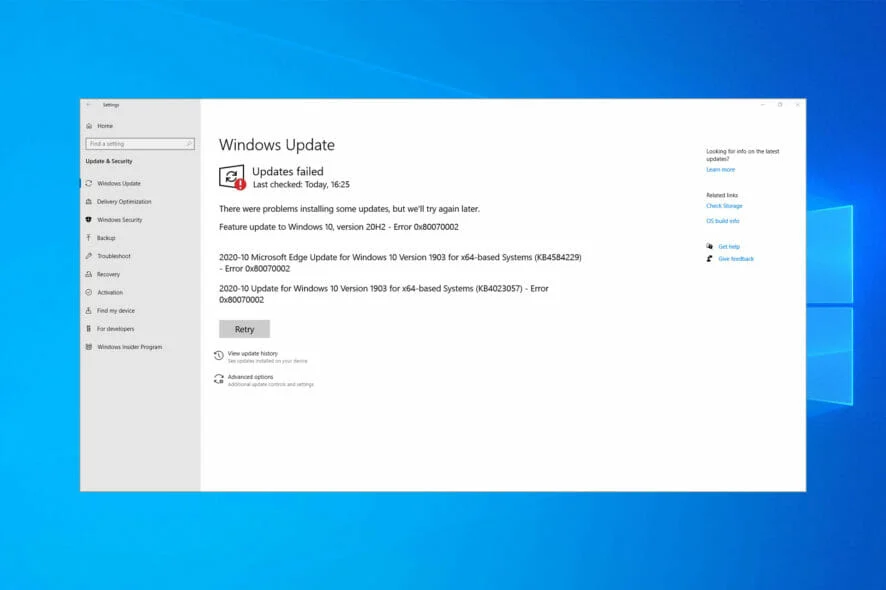886x590 pixels.
Task: Click the Learn more link
Action: pos(720,170)
